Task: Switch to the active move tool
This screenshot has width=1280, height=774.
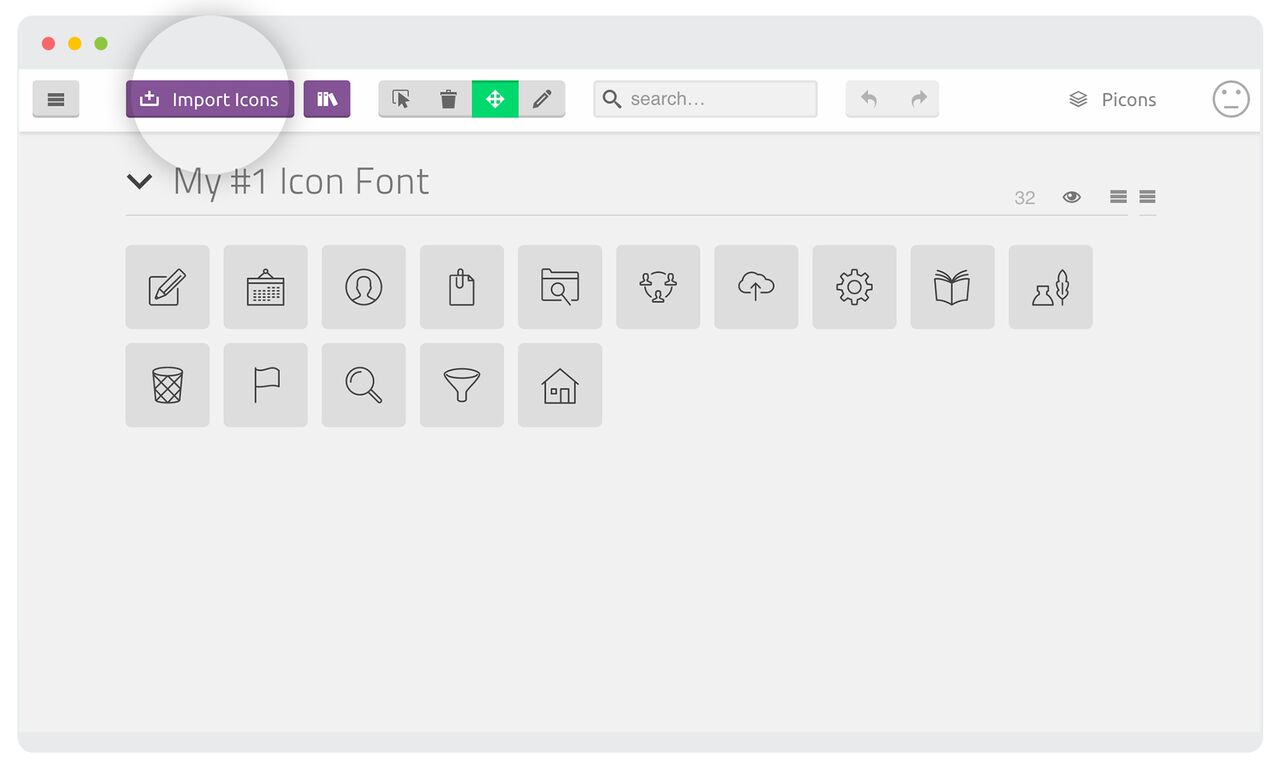Action: [495, 99]
